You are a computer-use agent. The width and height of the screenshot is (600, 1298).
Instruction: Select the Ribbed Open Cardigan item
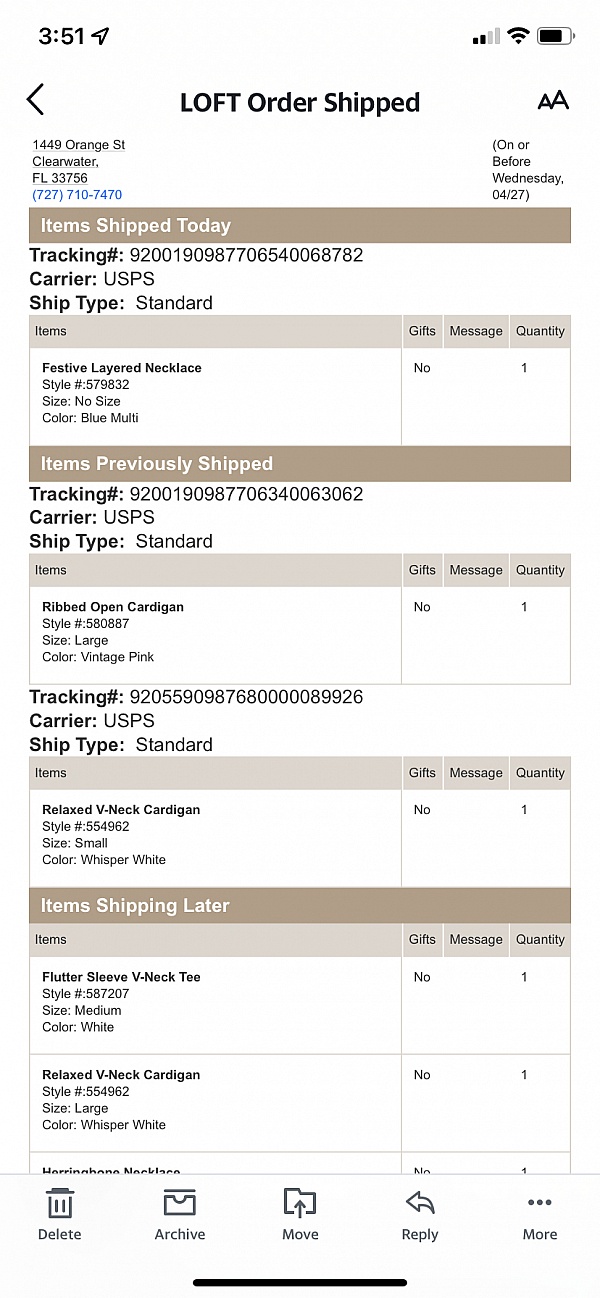(113, 607)
